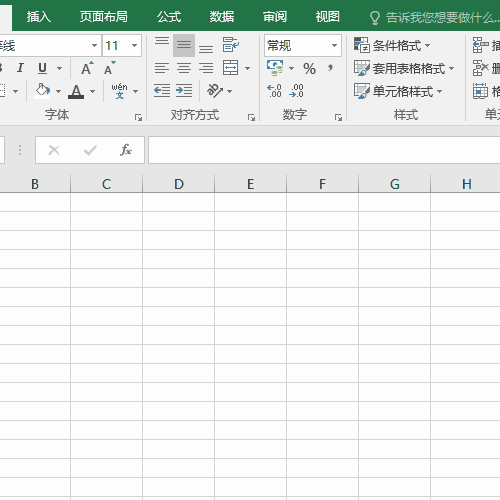
Task: Show phonetic guide wén icon
Action: (x=119, y=91)
